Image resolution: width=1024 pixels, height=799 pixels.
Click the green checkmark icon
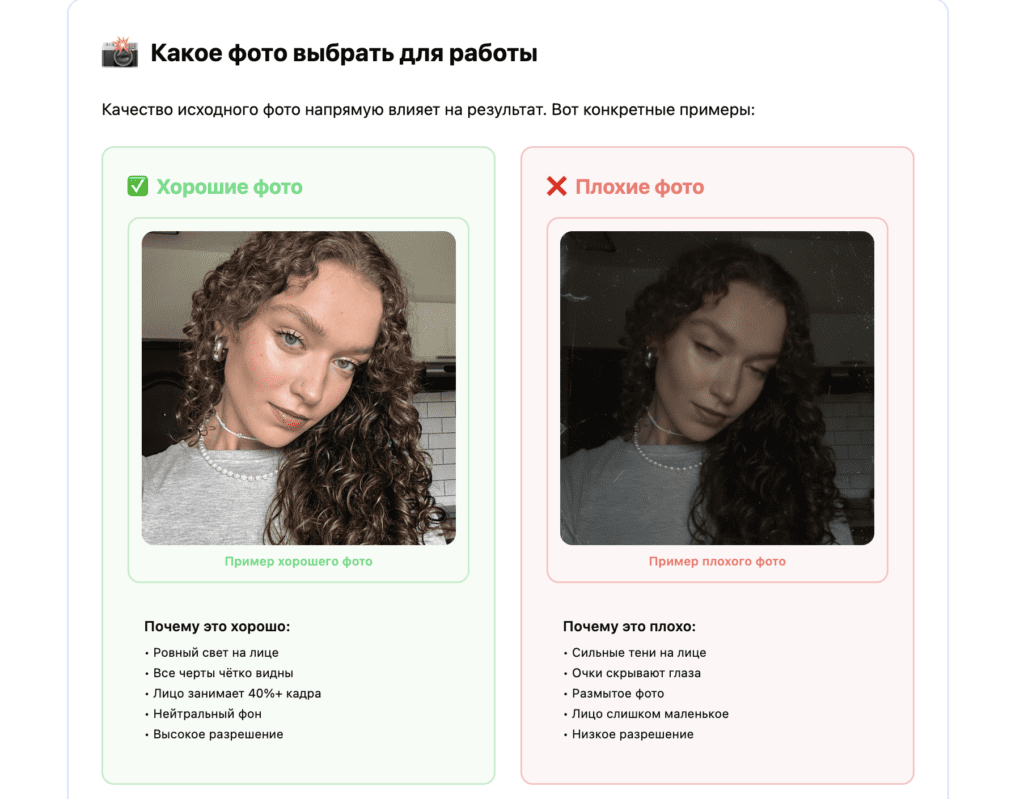(x=137, y=186)
